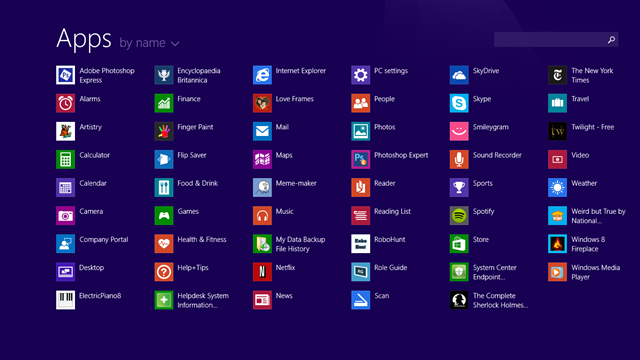
Task: Open the Love Frames heart icon
Action: click(x=262, y=103)
